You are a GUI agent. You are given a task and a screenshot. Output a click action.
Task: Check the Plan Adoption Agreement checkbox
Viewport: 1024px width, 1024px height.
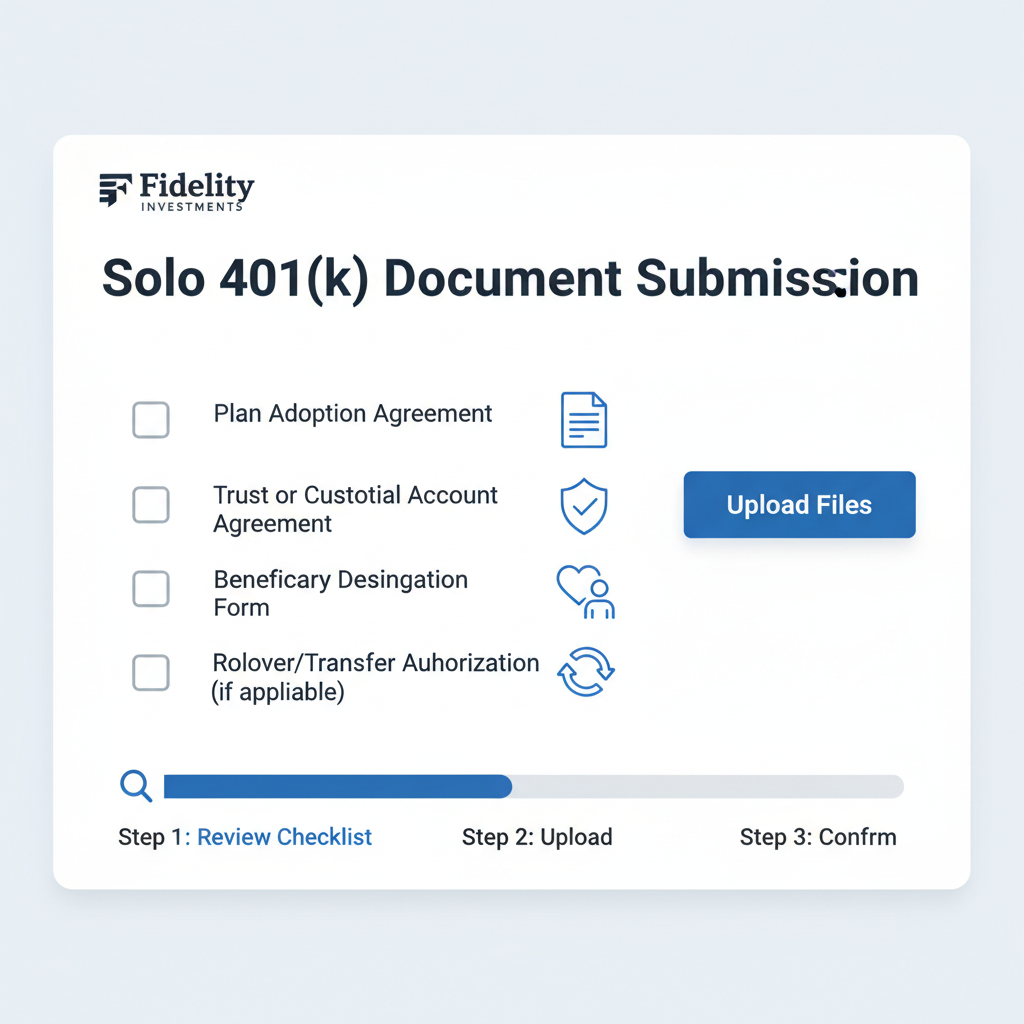click(x=151, y=420)
